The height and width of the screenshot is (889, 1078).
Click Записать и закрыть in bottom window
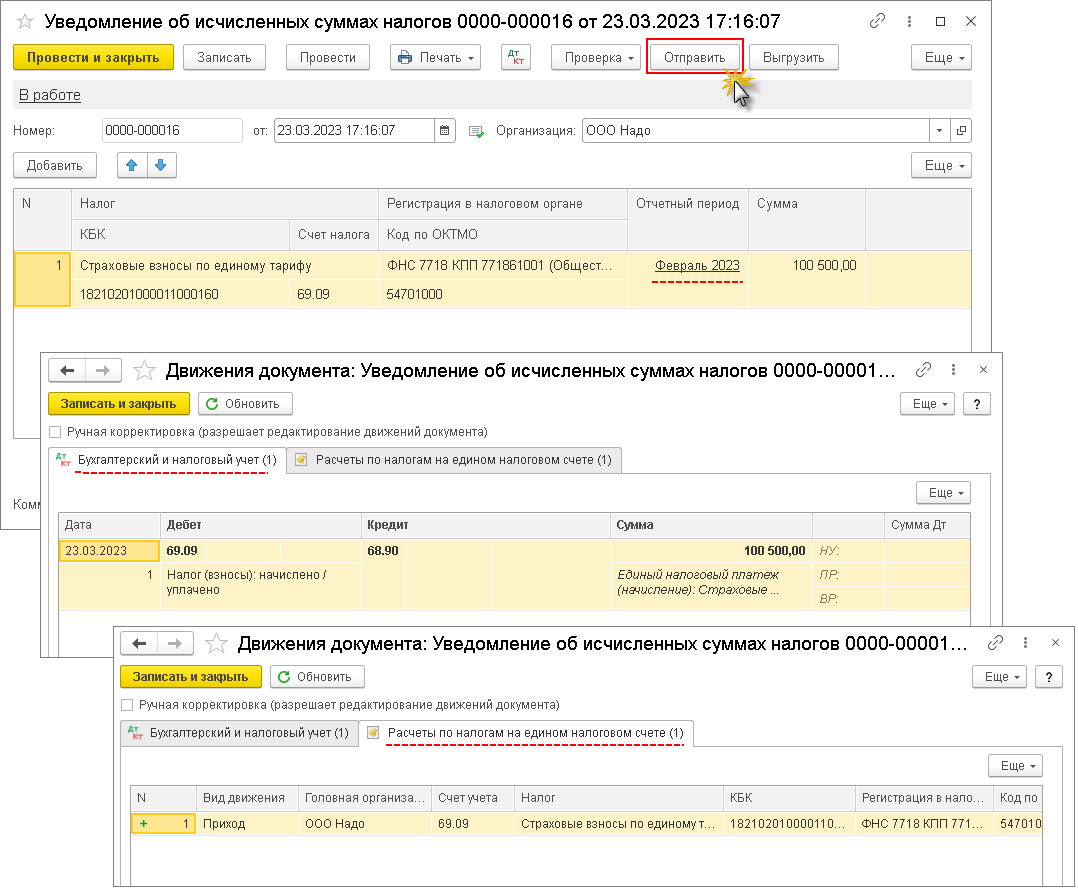190,677
